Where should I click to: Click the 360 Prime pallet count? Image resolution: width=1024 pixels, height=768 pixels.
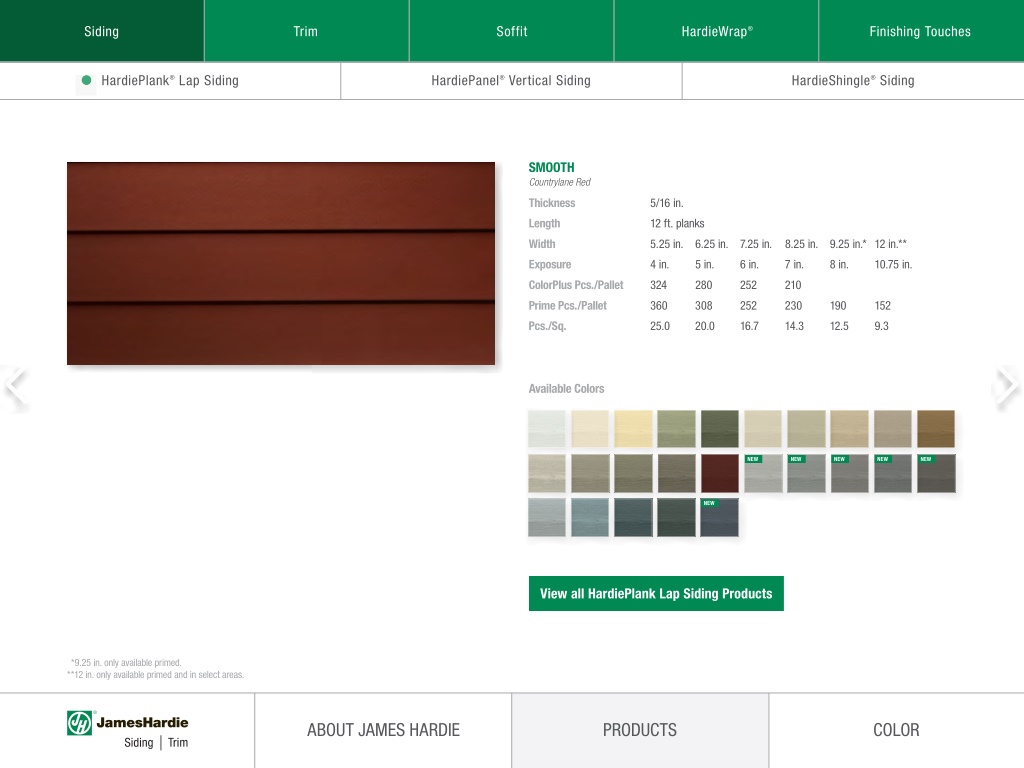pyautogui.click(x=659, y=306)
